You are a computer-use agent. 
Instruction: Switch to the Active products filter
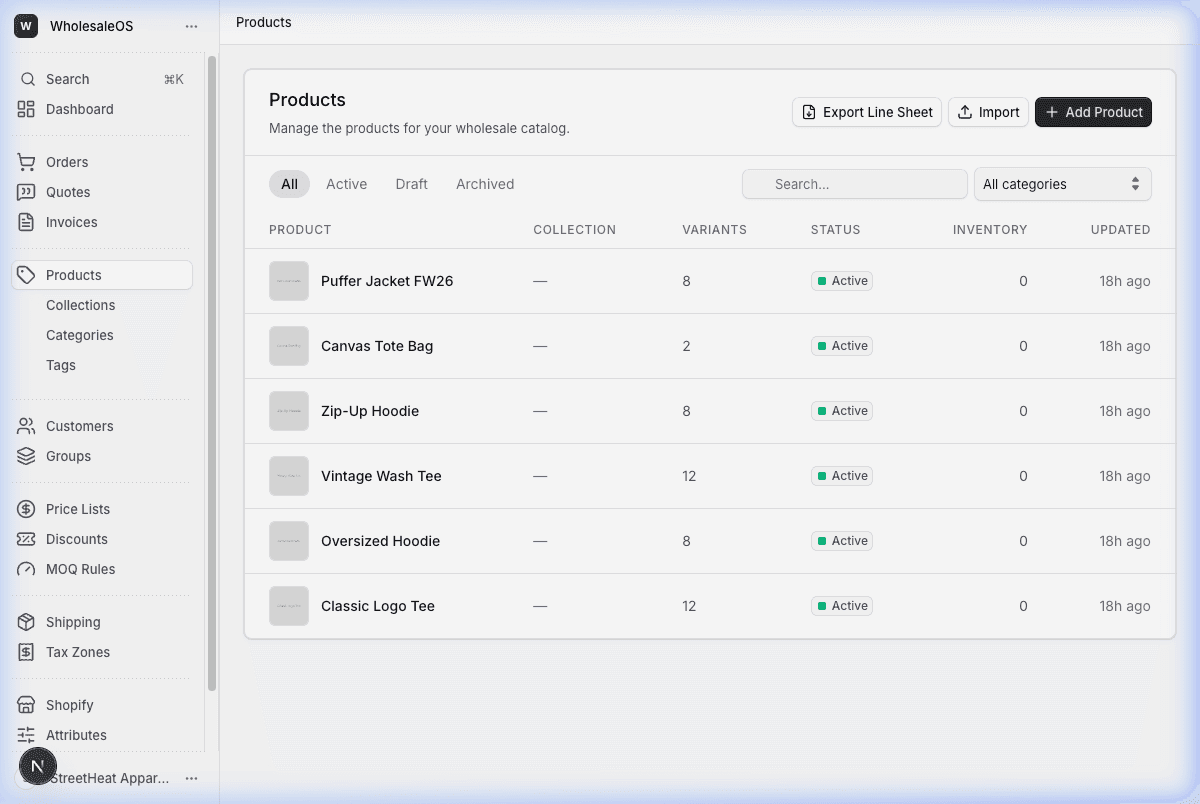pyautogui.click(x=346, y=184)
